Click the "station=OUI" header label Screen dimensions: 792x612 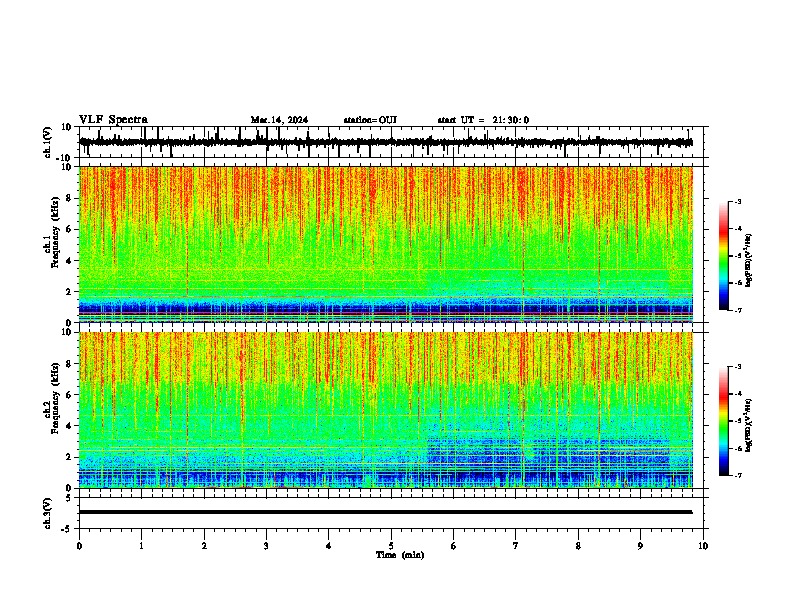point(370,120)
